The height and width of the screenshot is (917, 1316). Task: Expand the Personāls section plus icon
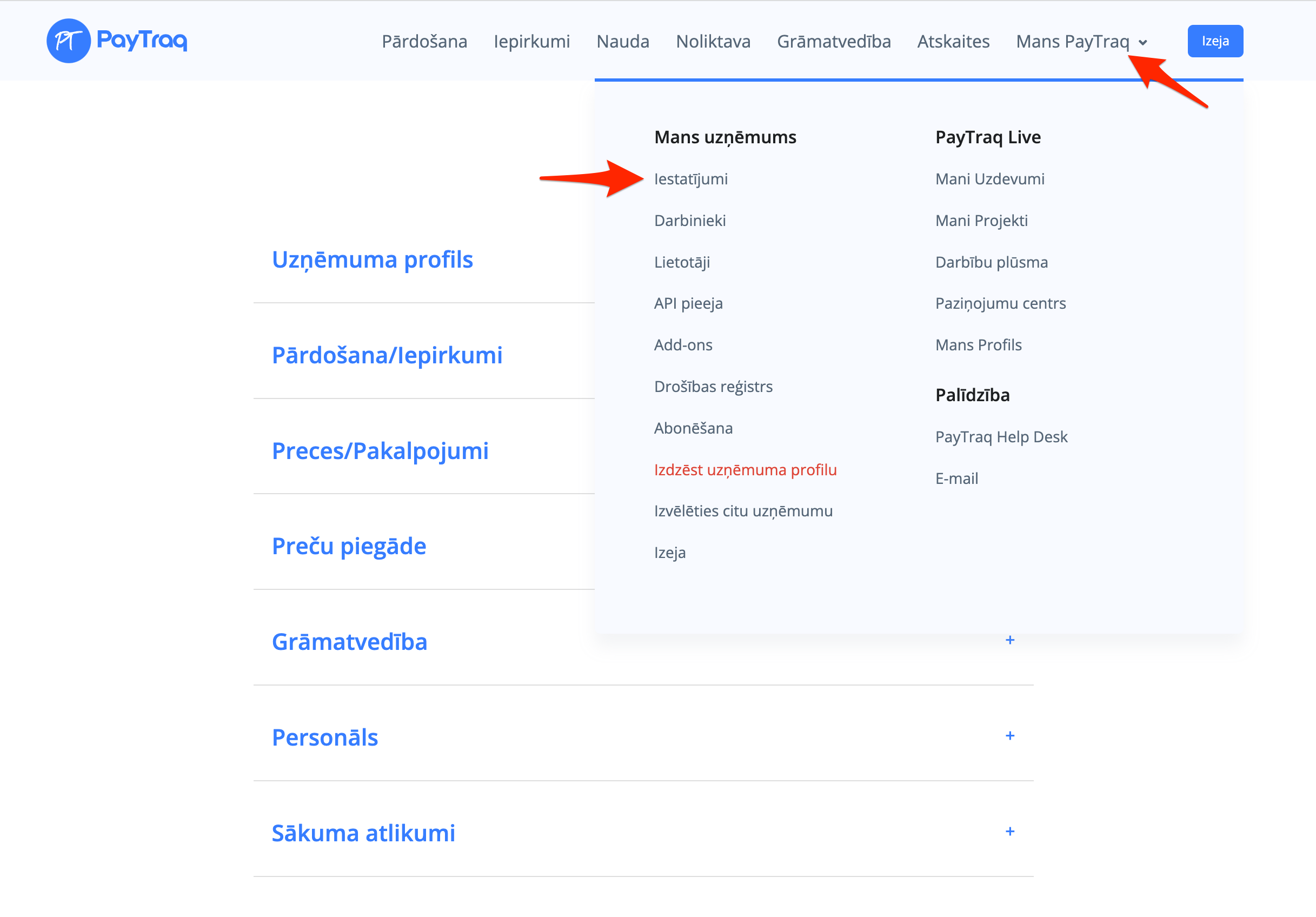[1010, 736]
